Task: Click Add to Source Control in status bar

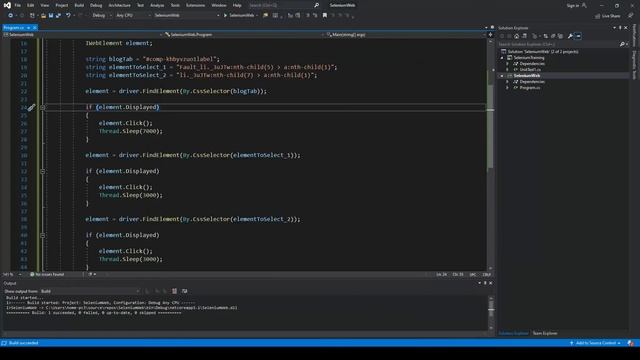Action: [x=595, y=343]
